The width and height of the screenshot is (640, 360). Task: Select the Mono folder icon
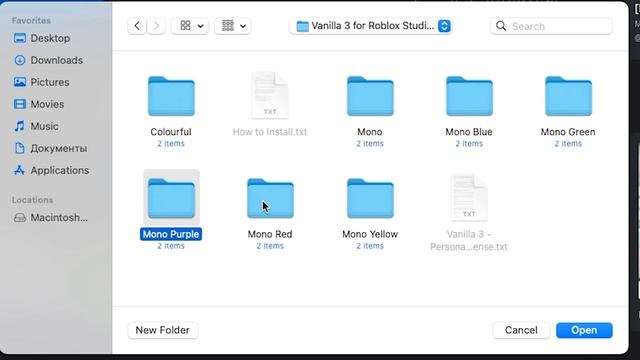[370, 96]
